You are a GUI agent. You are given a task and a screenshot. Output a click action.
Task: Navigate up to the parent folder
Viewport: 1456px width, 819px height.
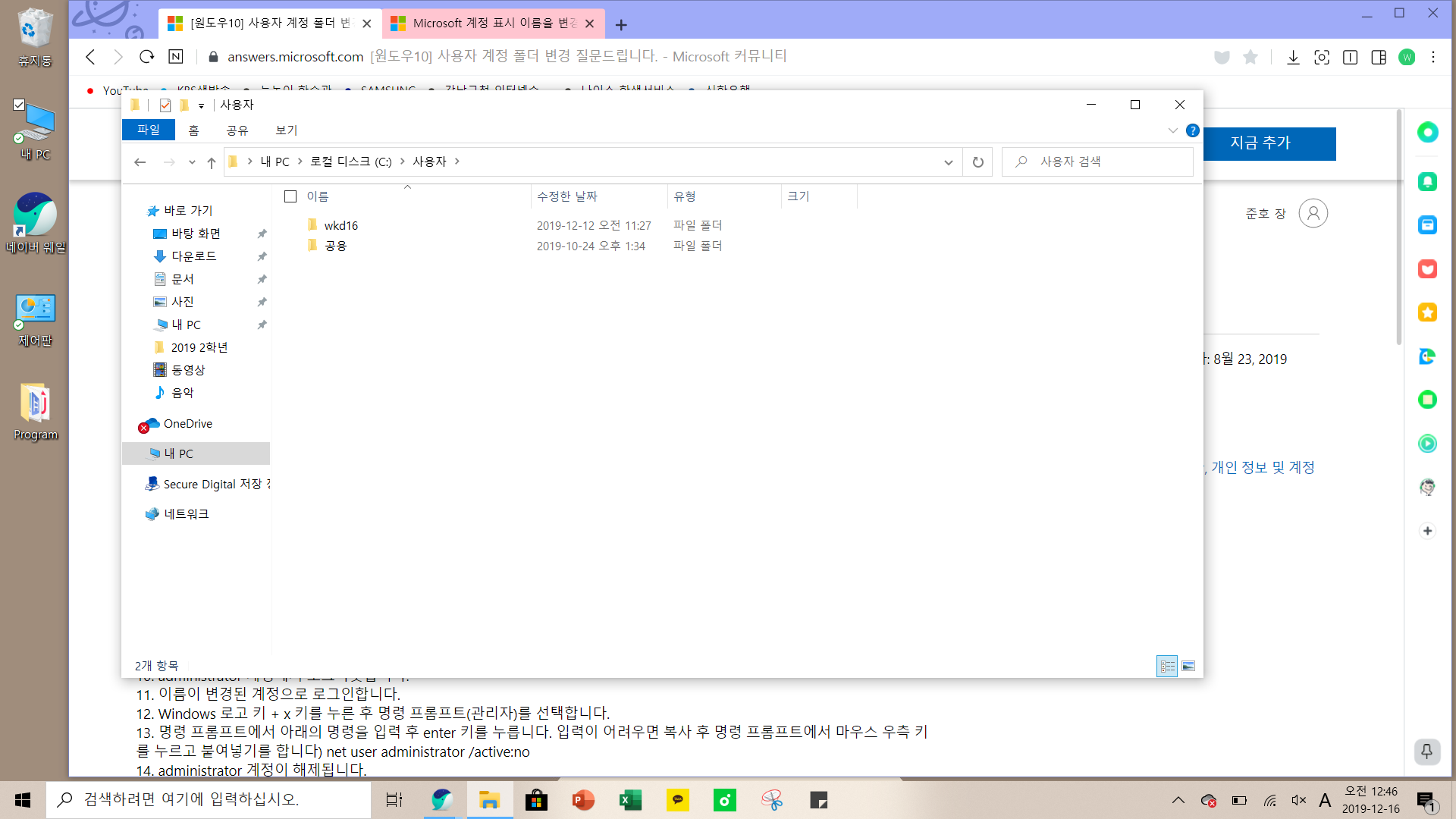[212, 162]
